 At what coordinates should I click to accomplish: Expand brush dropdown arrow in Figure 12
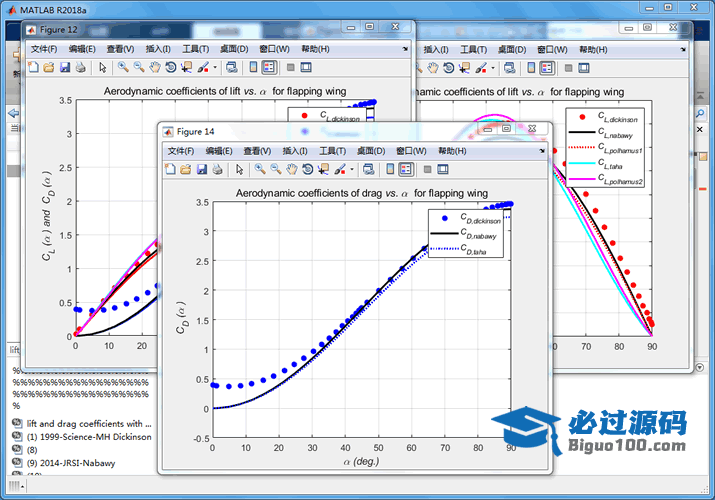tap(215, 67)
